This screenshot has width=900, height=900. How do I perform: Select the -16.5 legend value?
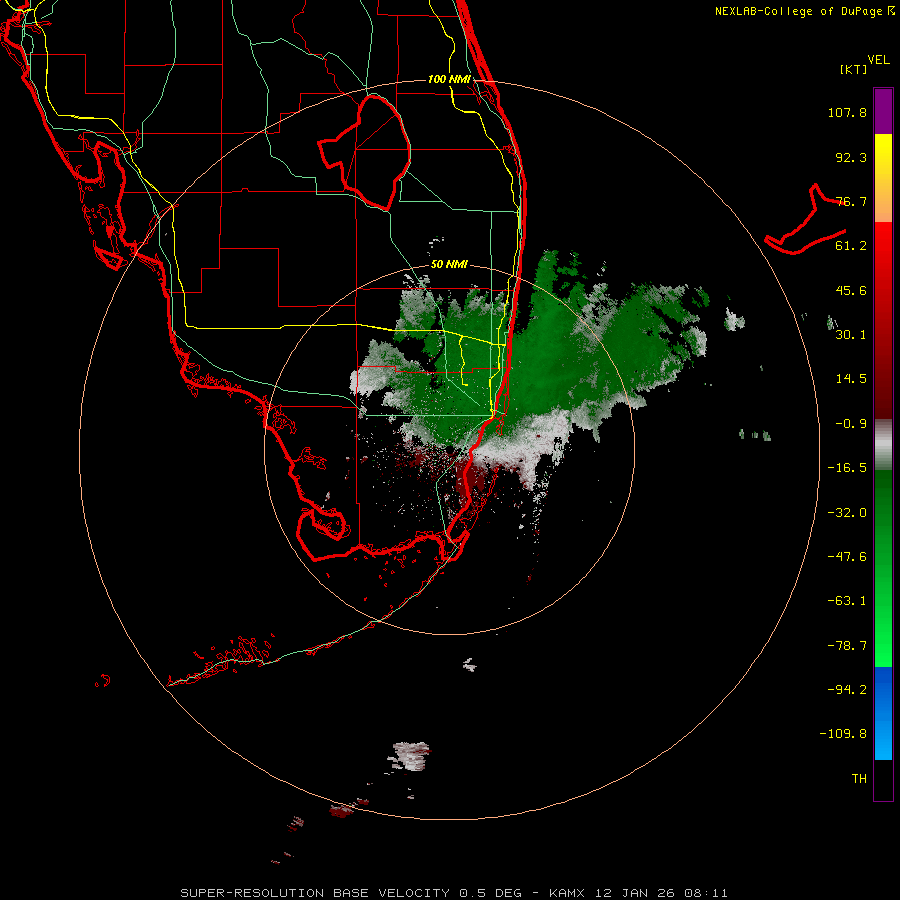coord(847,468)
